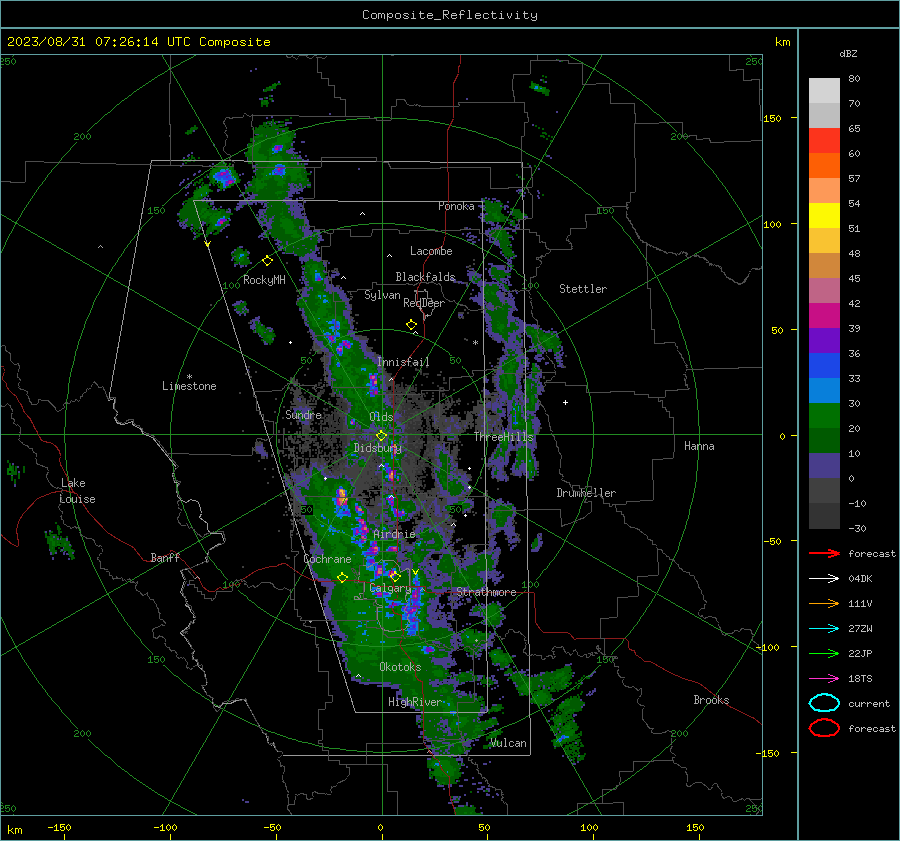Select the purple 39 dBZ swatch
This screenshot has width=900, height=841.
point(824,341)
